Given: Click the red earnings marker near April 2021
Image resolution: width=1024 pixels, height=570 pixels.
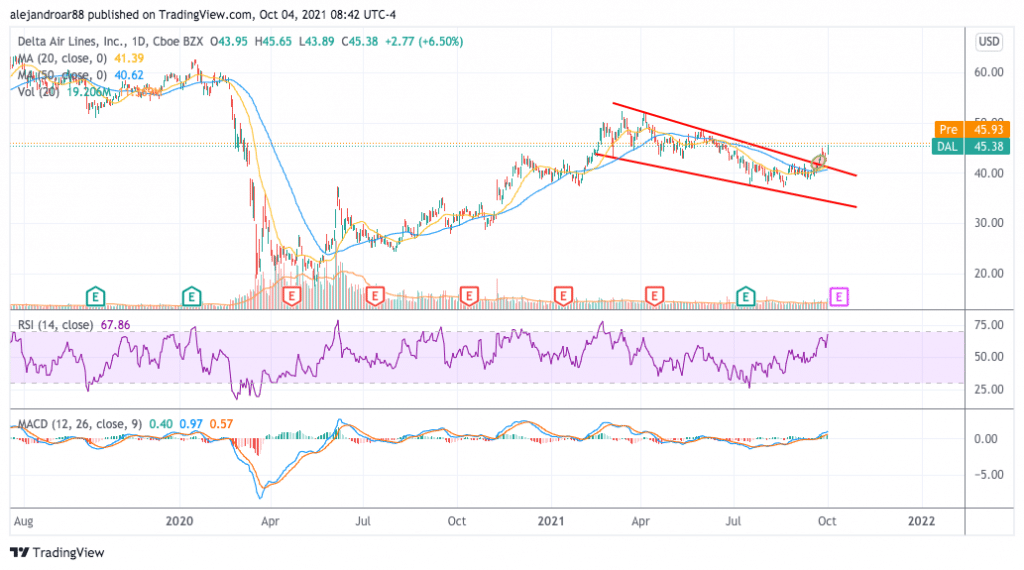Looking at the screenshot, I should (x=654, y=296).
